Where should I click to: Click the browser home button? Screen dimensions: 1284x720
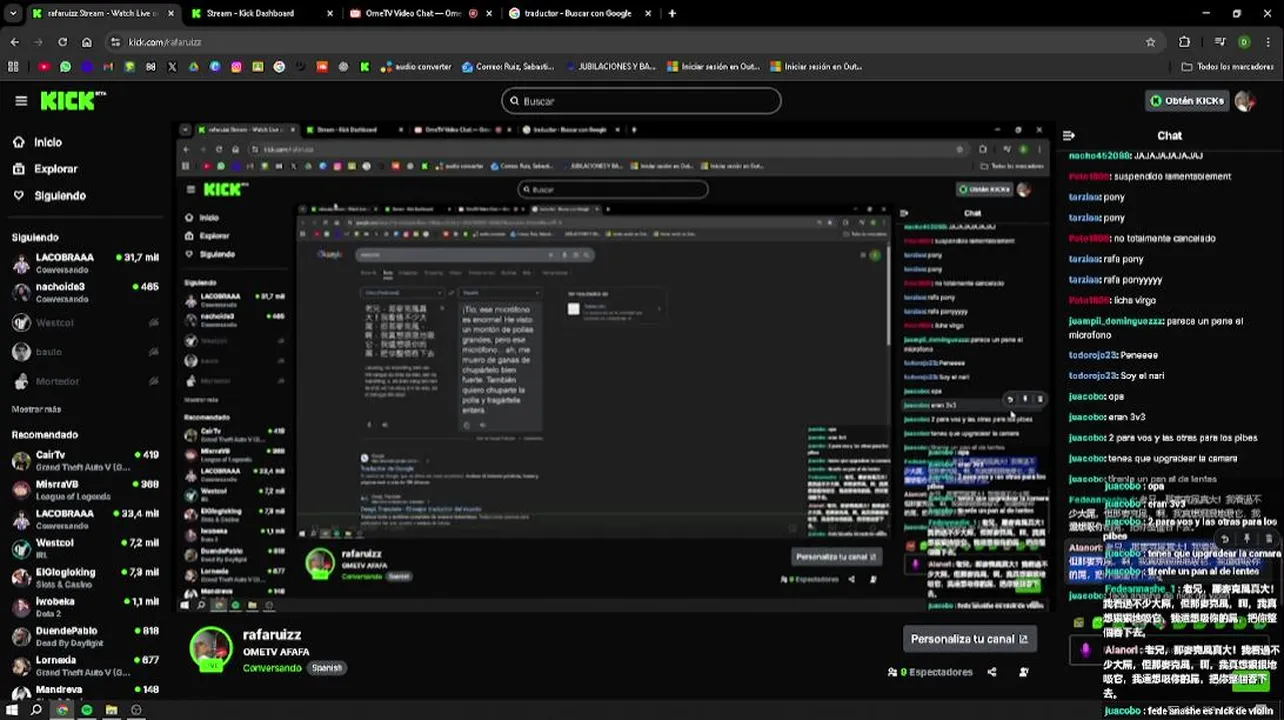(87, 42)
